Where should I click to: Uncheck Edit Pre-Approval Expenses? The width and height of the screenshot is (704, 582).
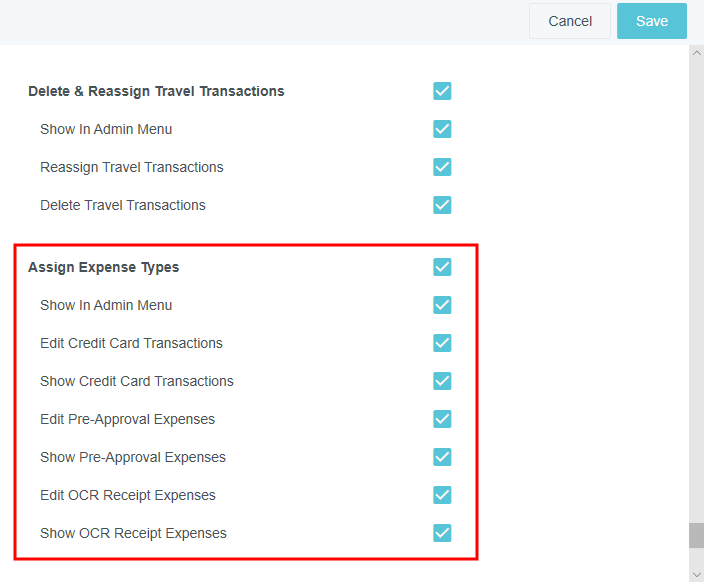pos(442,419)
